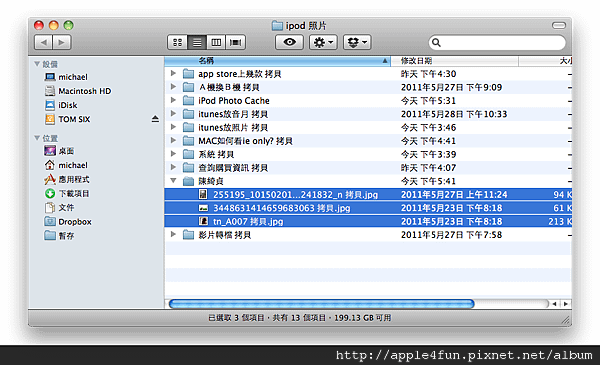
Task: Expand the itunes放照片 拷貝 folder
Action: tap(173, 127)
